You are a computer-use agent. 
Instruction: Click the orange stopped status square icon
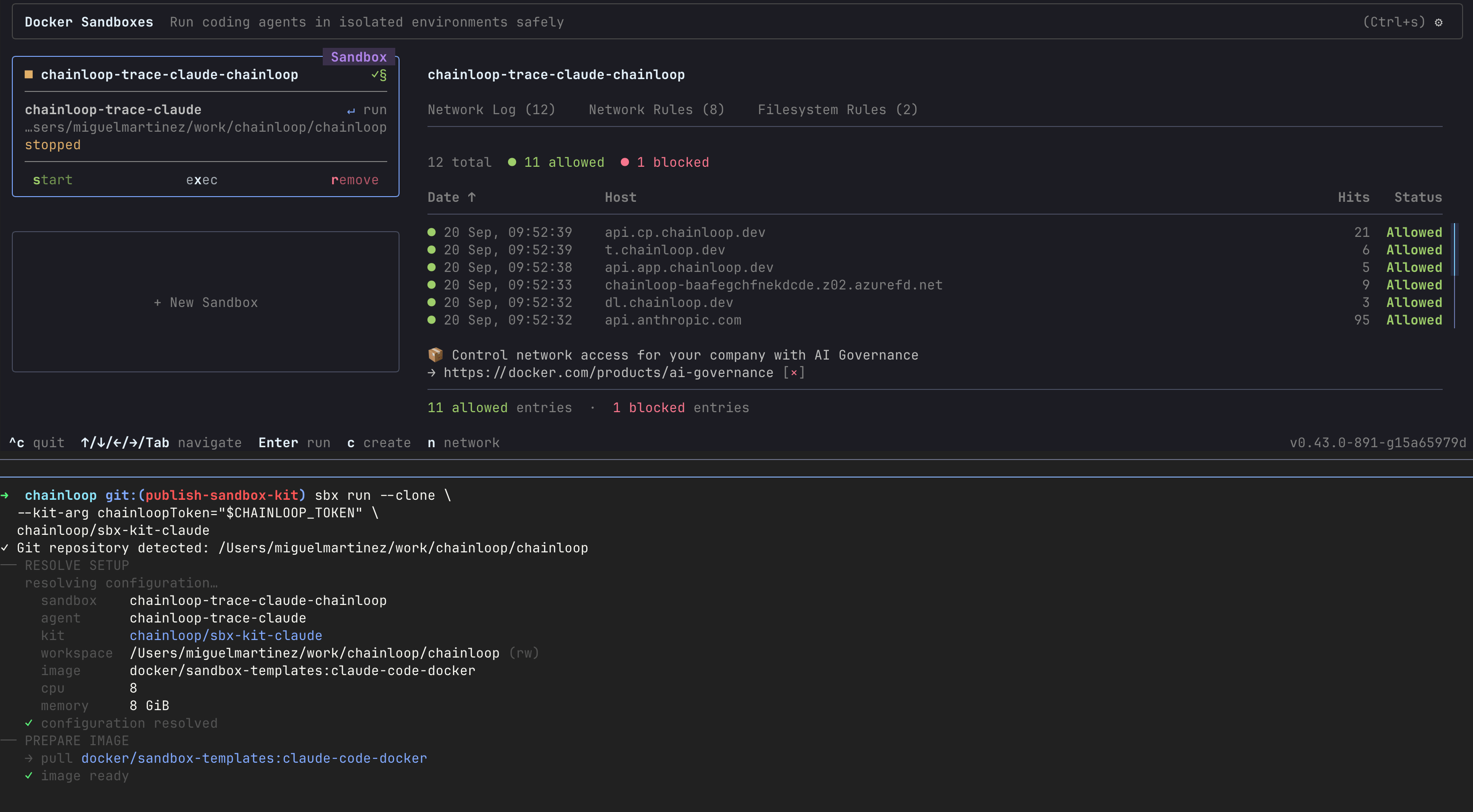click(x=28, y=74)
